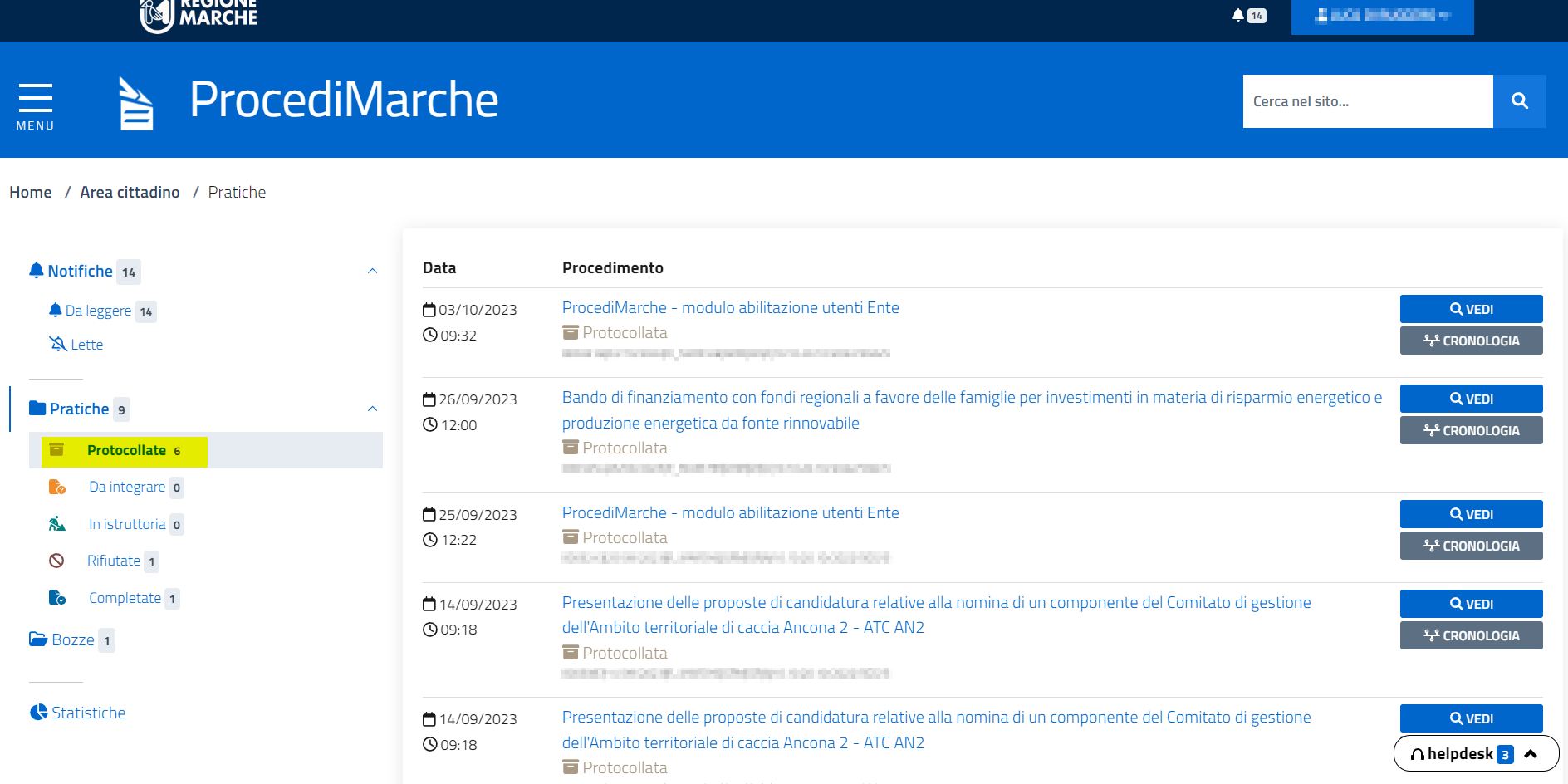
Task: Click the bell icon beside Da leggere
Action: coord(55,310)
